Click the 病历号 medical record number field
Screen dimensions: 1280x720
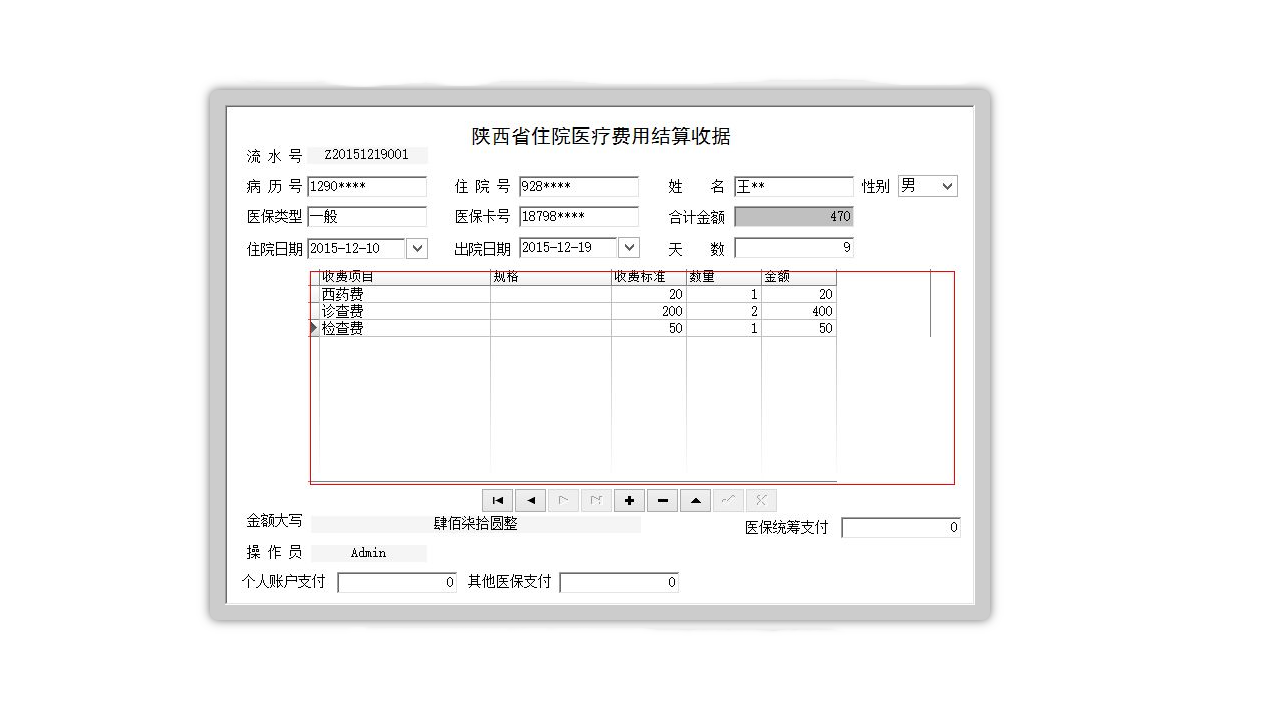point(367,186)
